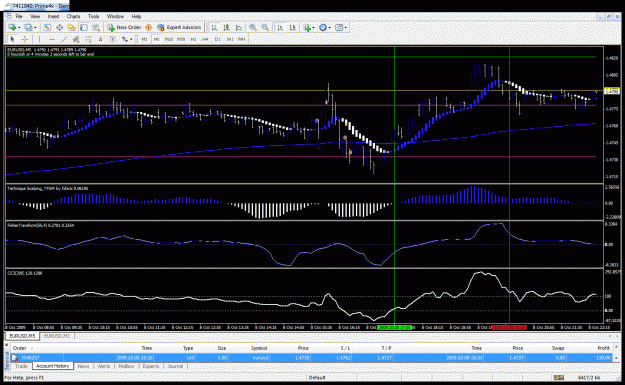
Task: Switch chart to candlesticks view icon
Action: coord(226,27)
